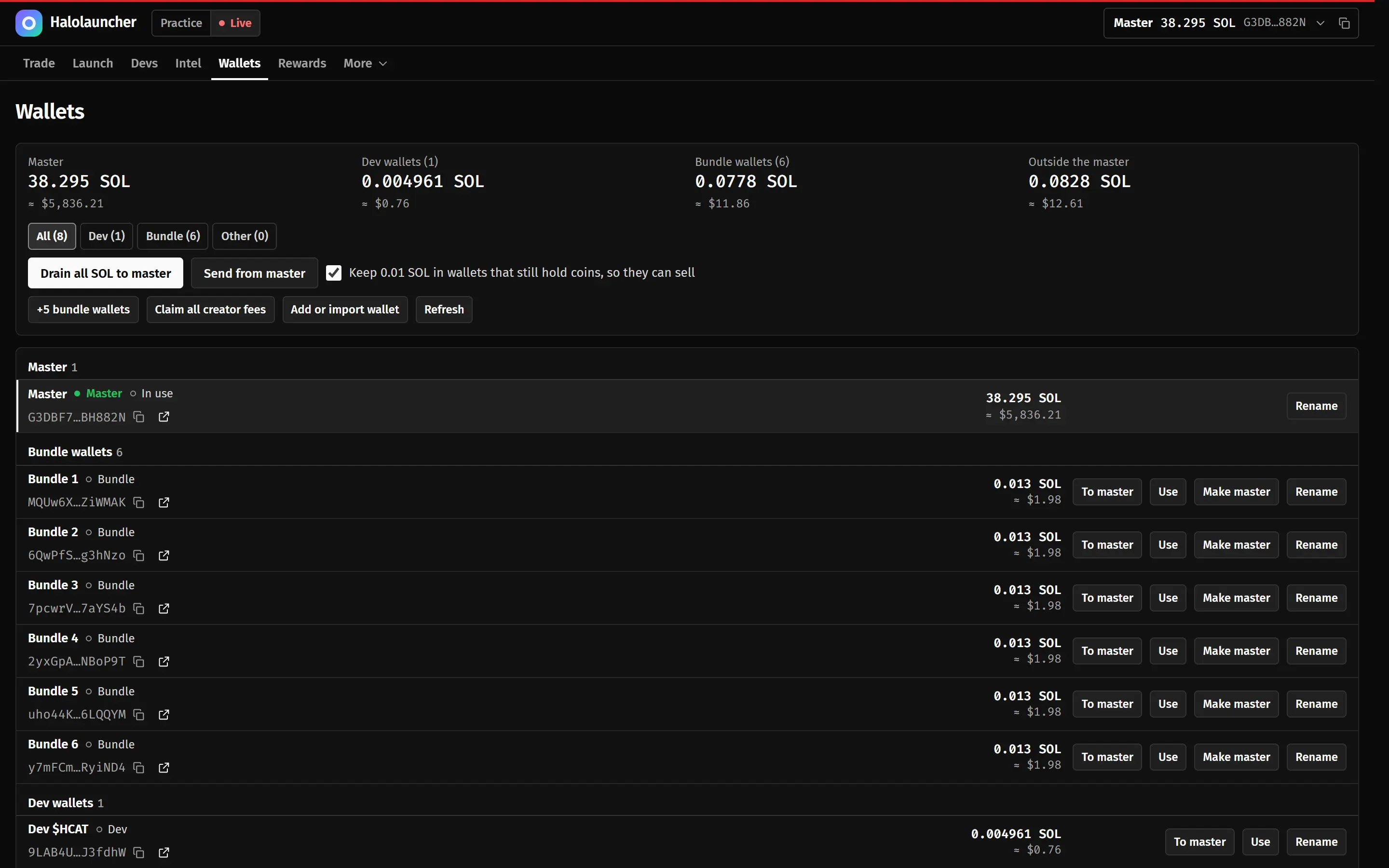Go to the Launch tab

coord(93,63)
